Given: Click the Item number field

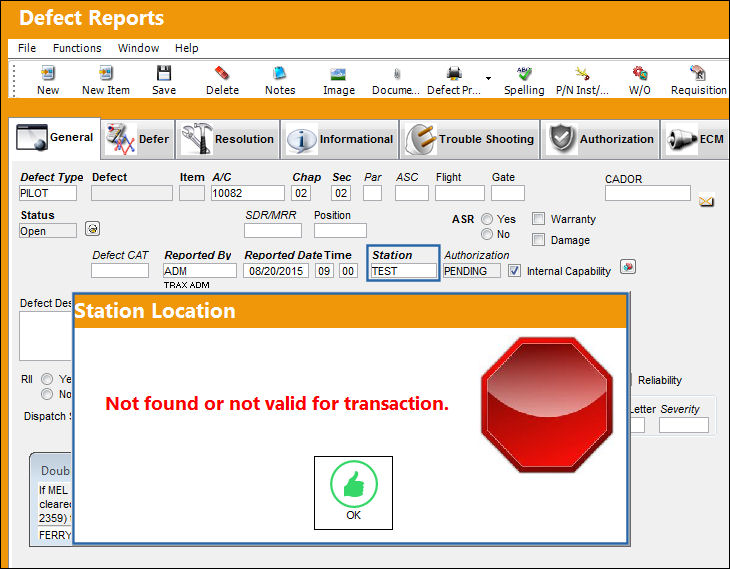Looking at the screenshot, I should tap(192, 193).
